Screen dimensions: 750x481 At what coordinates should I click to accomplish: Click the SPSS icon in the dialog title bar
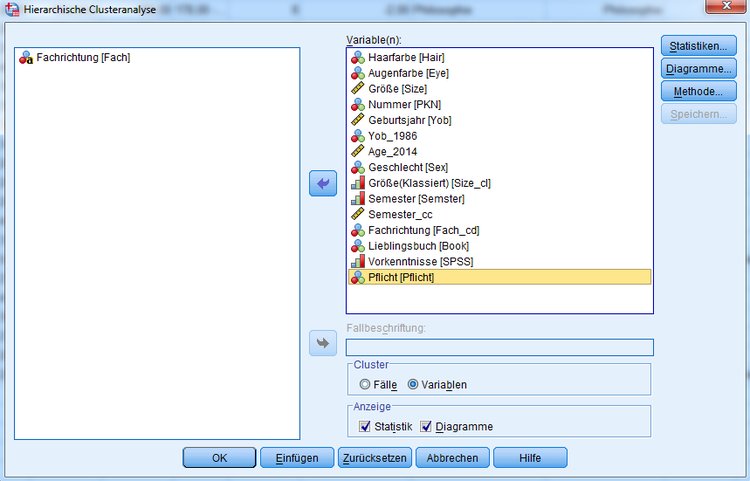(x=12, y=9)
